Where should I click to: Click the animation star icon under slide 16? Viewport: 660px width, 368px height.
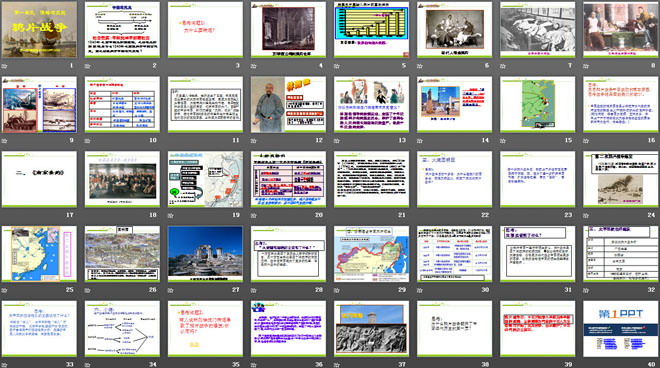coord(586,141)
